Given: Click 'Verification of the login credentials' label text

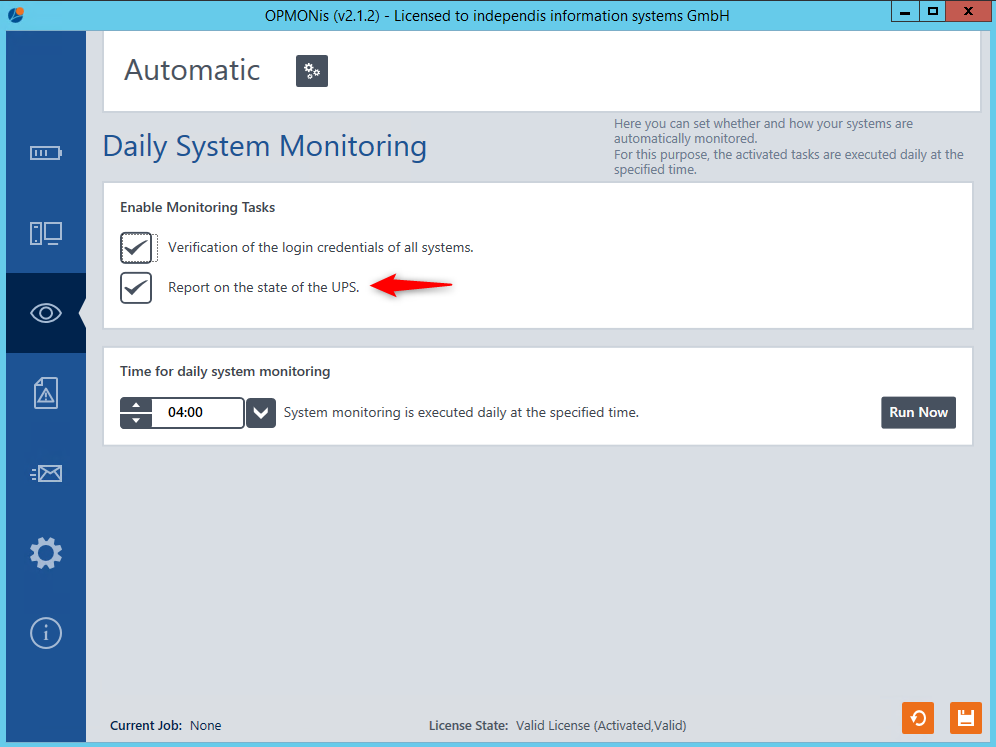Looking at the screenshot, I should click(x=321, y=247).
